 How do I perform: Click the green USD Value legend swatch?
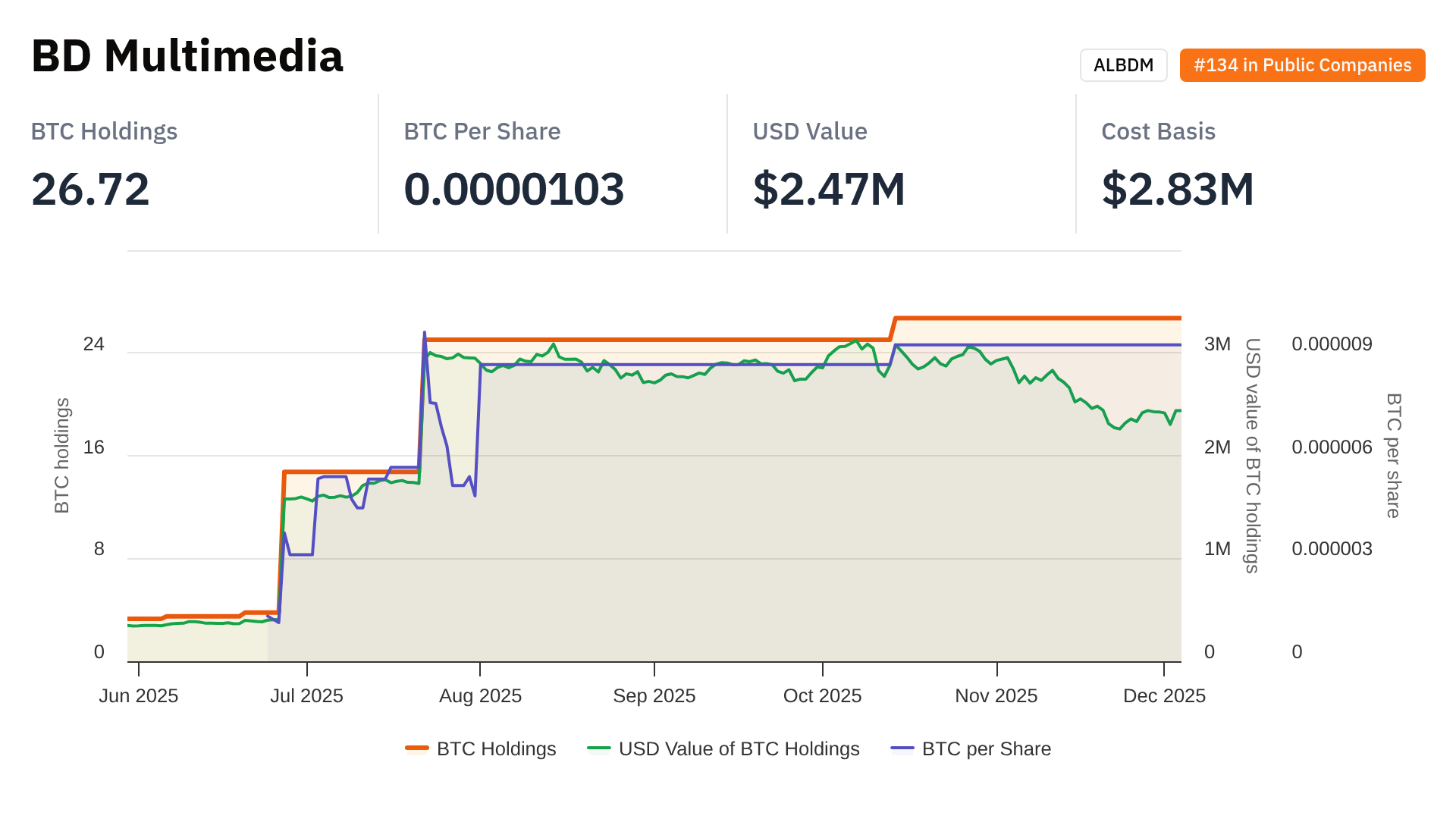click(x=599, y=749)
